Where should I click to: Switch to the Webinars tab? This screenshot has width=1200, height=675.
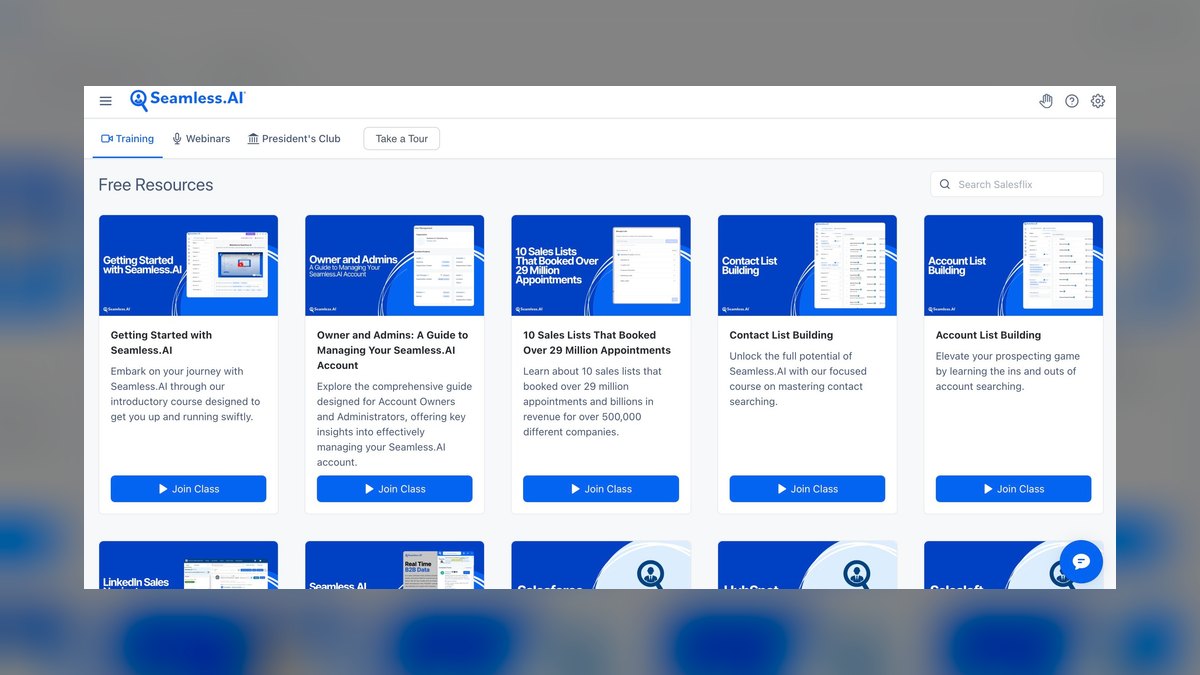coord(201,139)
